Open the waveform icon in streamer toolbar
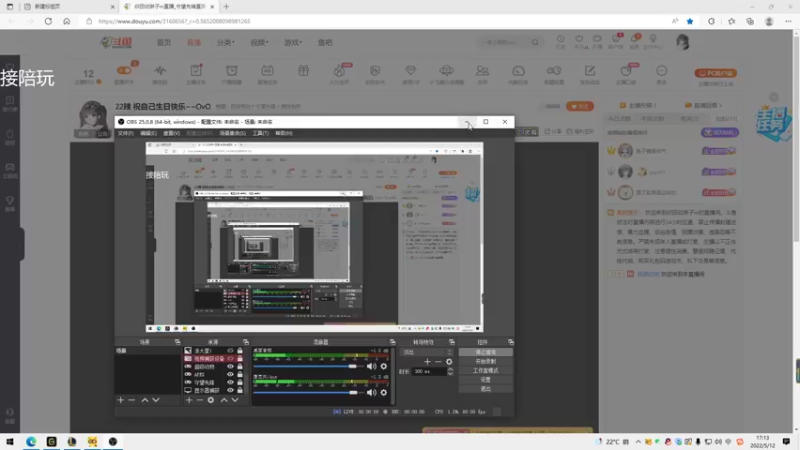The image size is (800, 450). point(160,70)
